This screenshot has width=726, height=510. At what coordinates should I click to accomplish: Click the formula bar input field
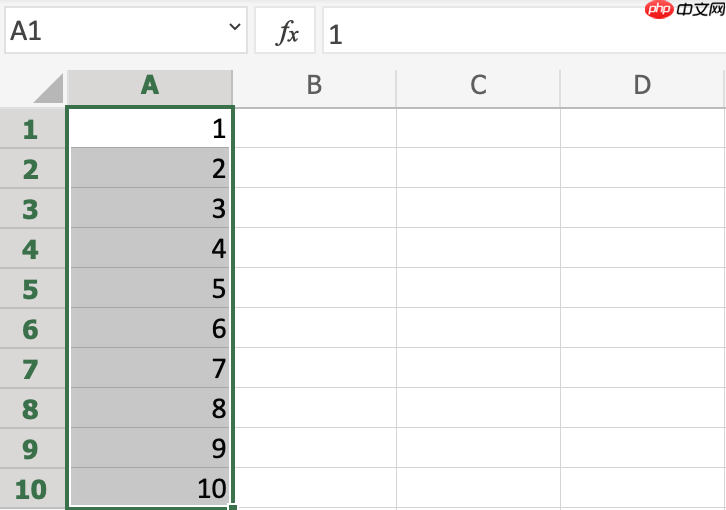coord(524,31)
